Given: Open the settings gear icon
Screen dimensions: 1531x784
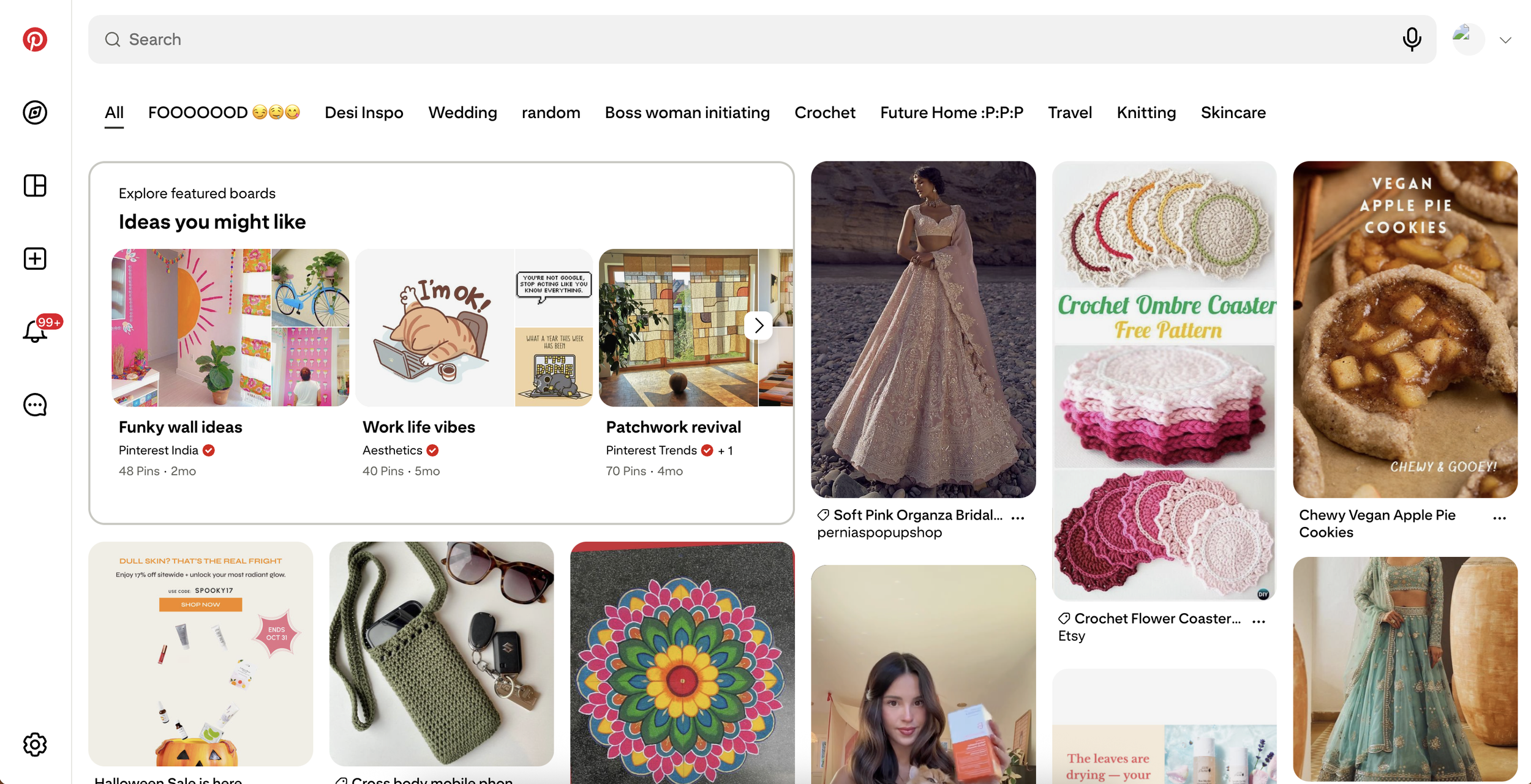Looking at the screenshot, I should pos(35,744).
